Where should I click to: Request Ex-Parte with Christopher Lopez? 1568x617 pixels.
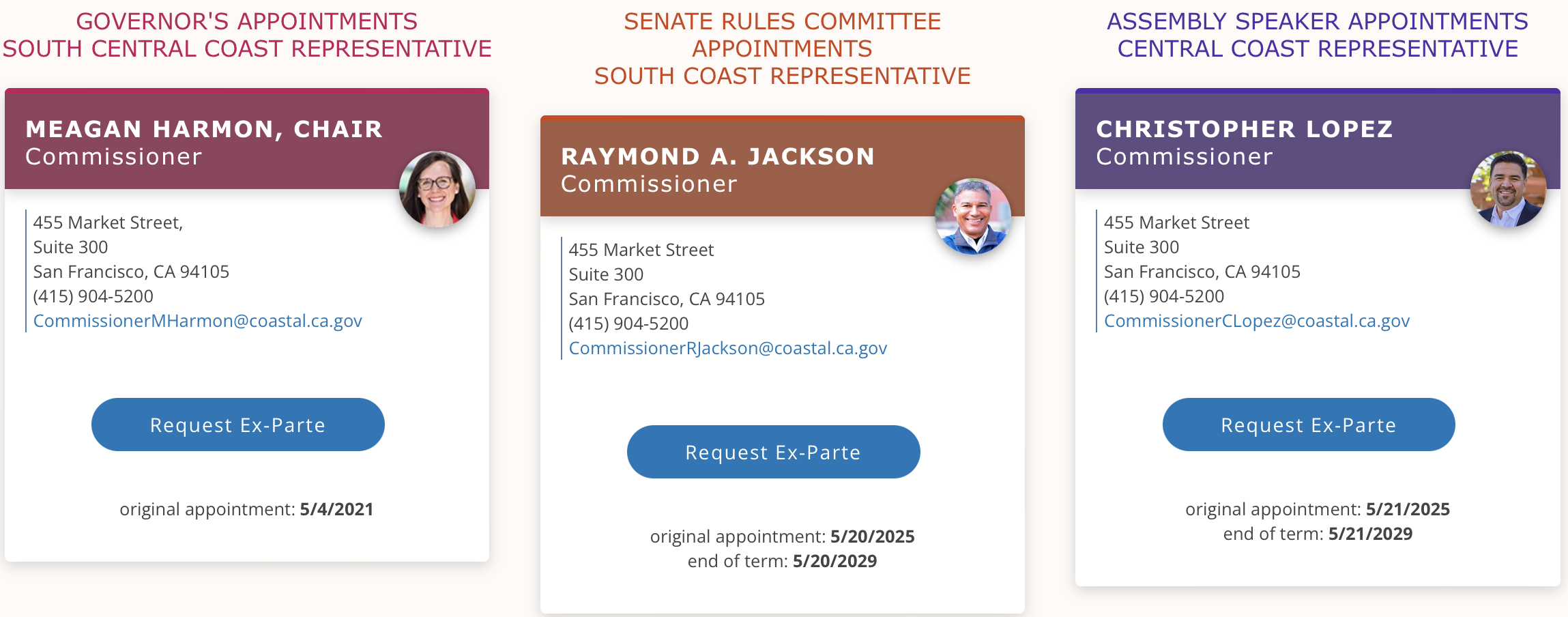coord(1308,425)
